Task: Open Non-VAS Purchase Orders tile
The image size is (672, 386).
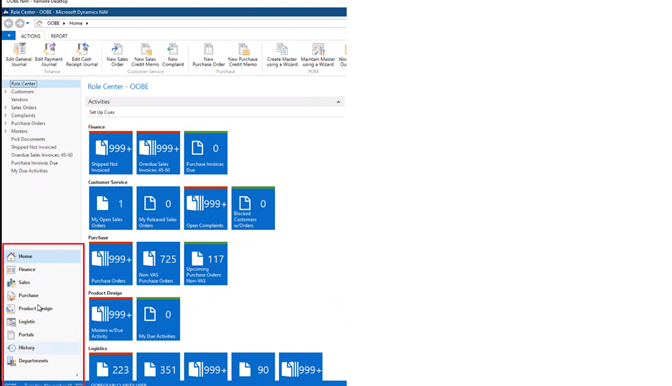Action: tap(158, 263)
